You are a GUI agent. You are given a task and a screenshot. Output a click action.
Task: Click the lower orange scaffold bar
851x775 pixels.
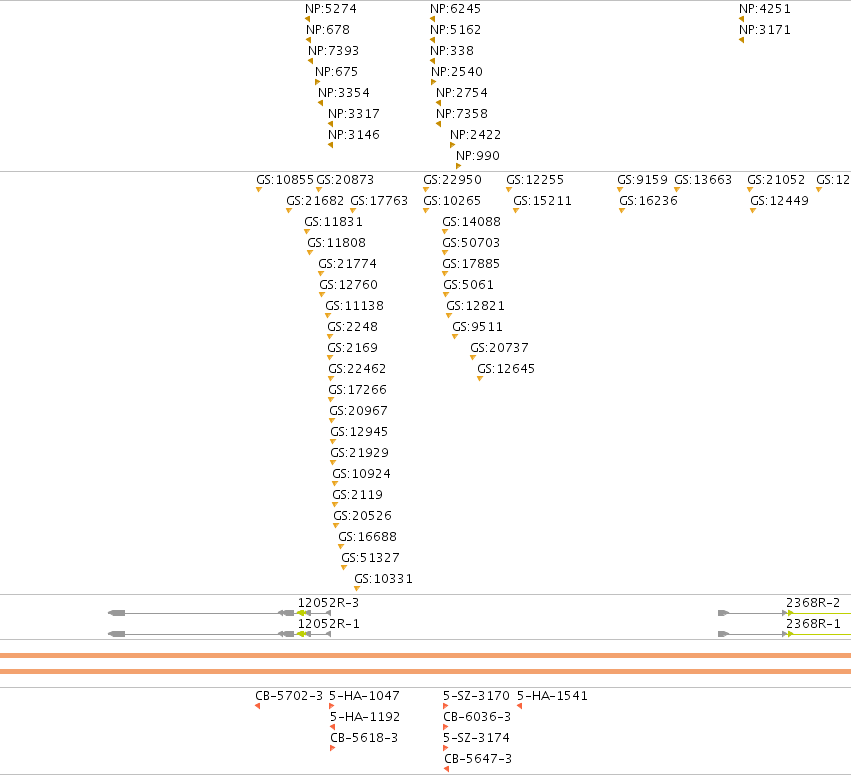pyautogui.click(x=426, y=672)
